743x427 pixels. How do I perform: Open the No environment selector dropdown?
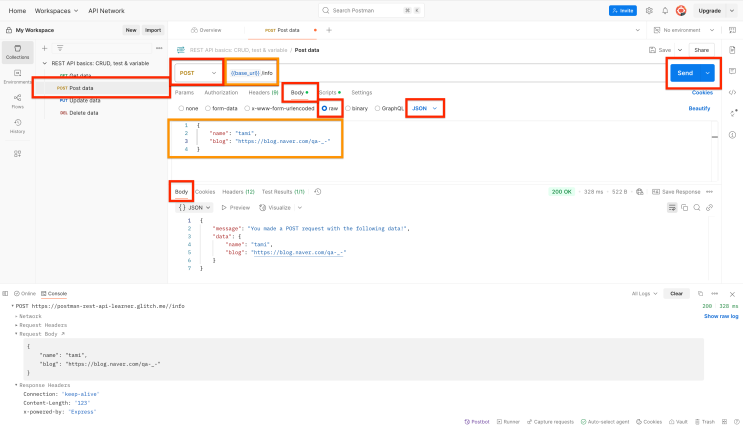(684, 30)
